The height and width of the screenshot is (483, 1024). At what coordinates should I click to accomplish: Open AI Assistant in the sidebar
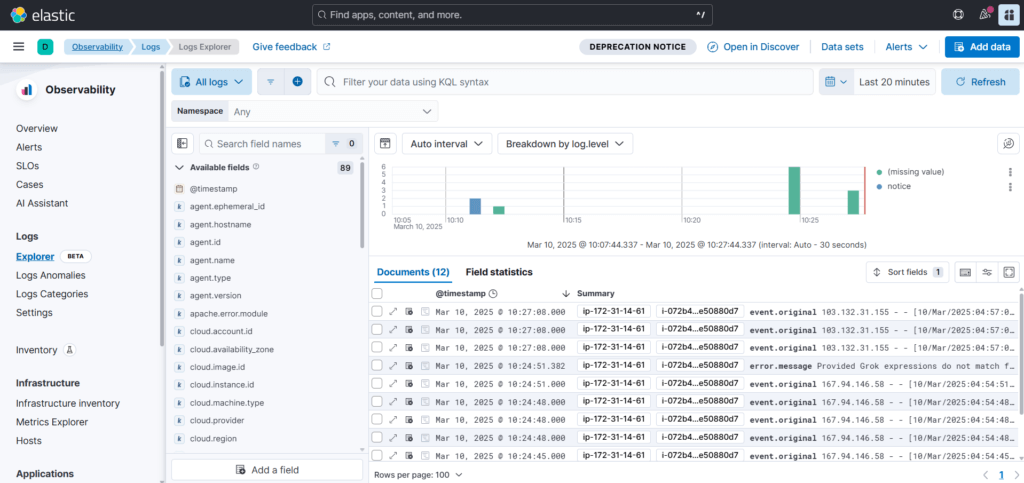click(x=42, y=203)
